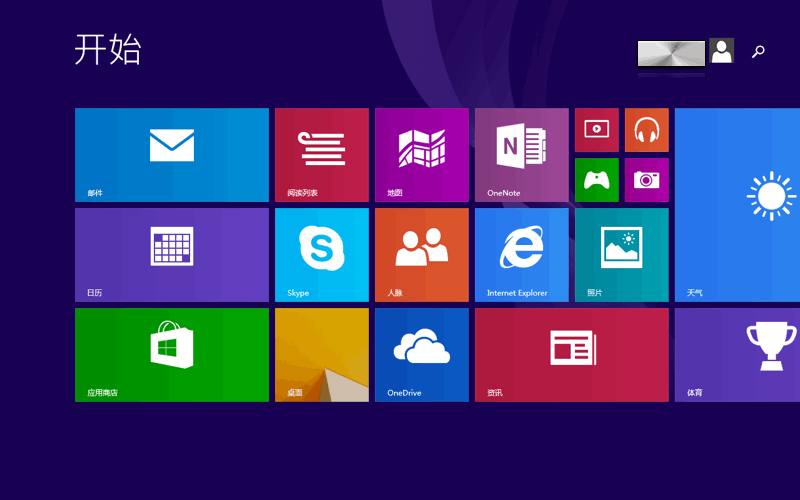Click the search magnifier icon
The image size is (800, 500).
pos(758,51)
